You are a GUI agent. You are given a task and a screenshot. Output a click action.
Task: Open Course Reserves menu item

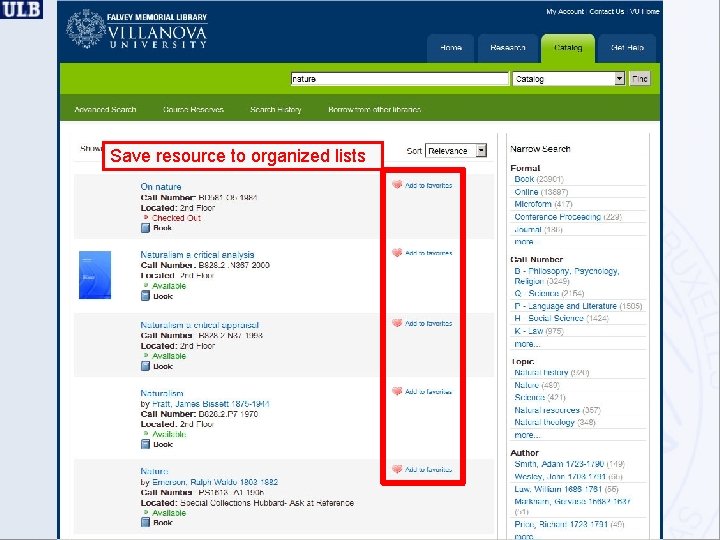193,109
